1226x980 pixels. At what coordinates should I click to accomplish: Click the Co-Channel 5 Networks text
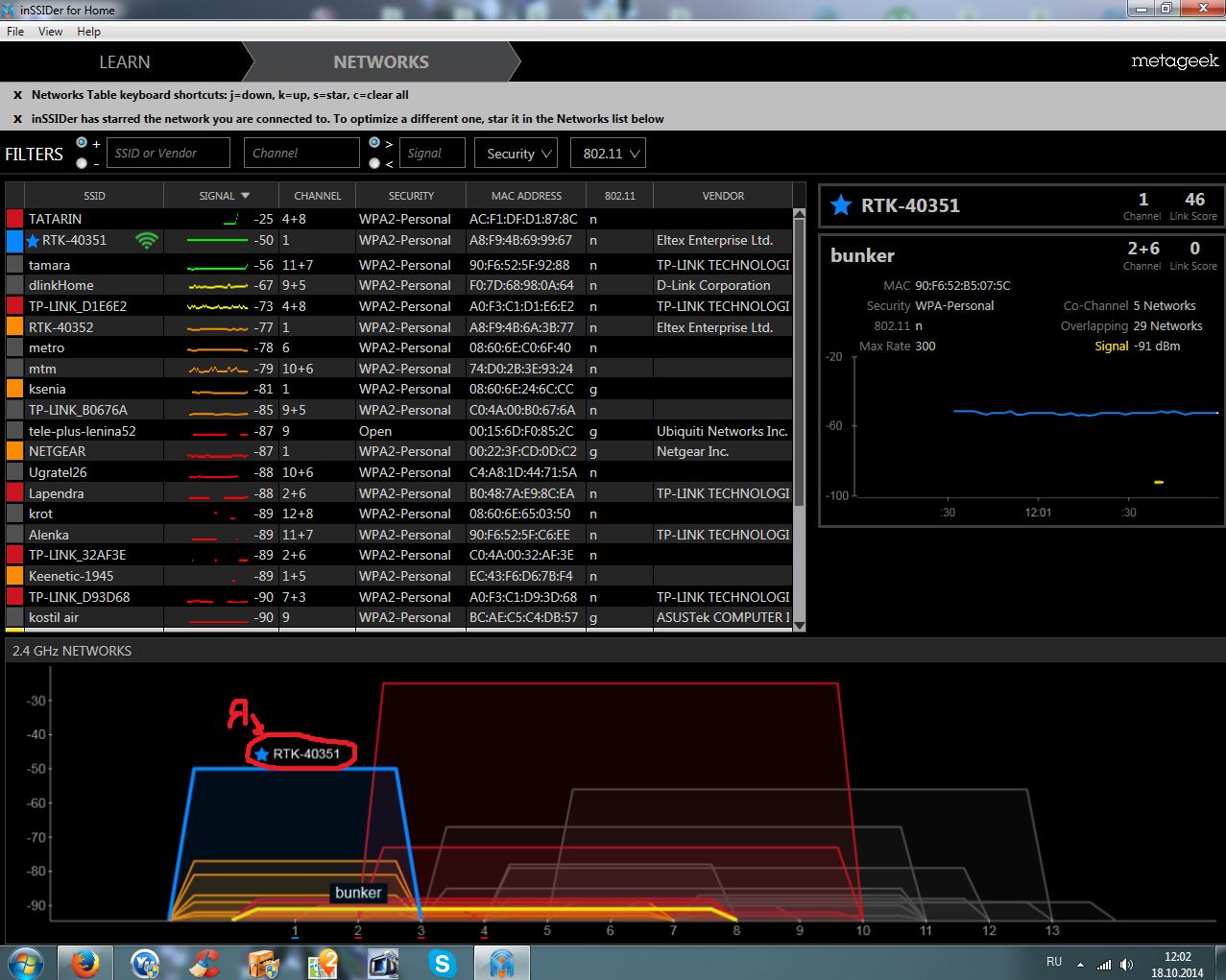point(1129,306)
